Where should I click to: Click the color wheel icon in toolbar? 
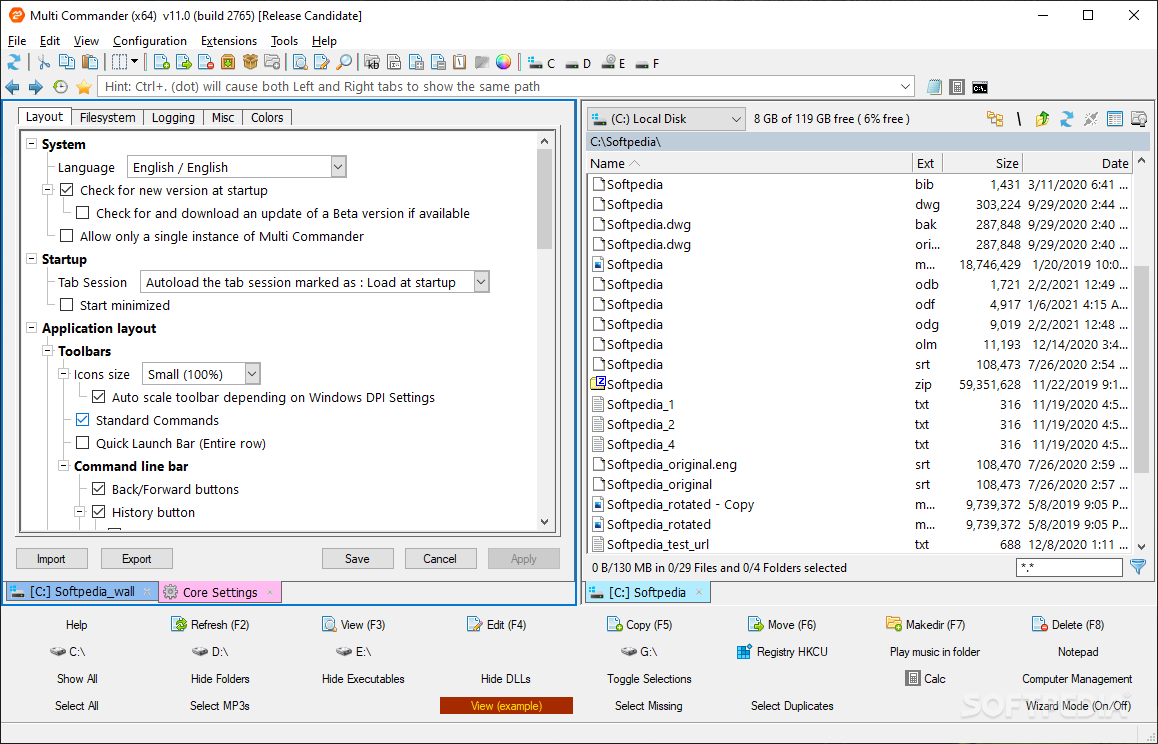(x=504, y=63)
